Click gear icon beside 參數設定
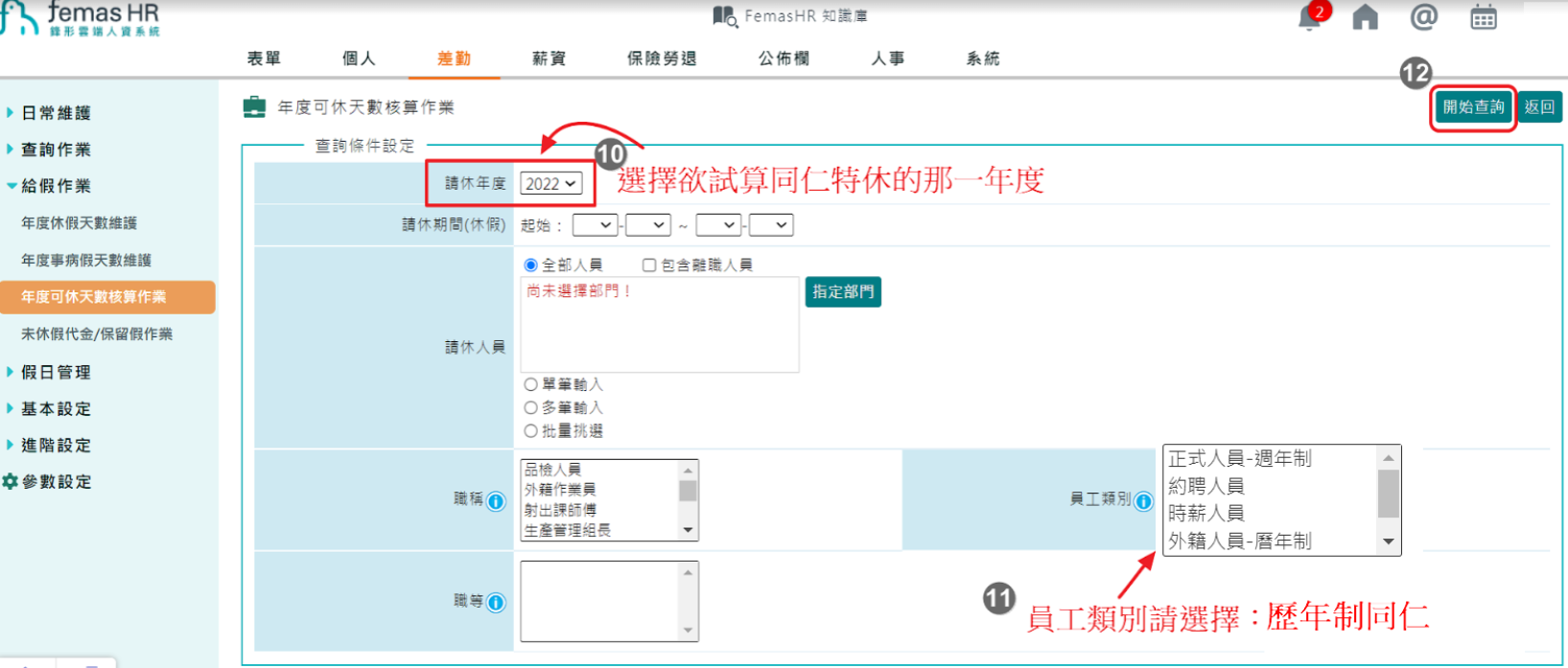The width and height of the screenshot is (1568, 668). click(x=11, y=481)
